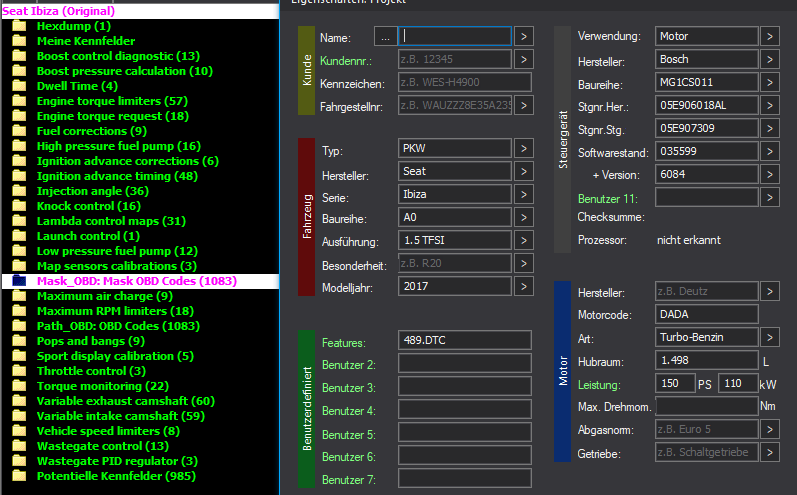Open the Ausführung 1.5 TFSI arrow button
Screen dimensions: 797x495
524,240
